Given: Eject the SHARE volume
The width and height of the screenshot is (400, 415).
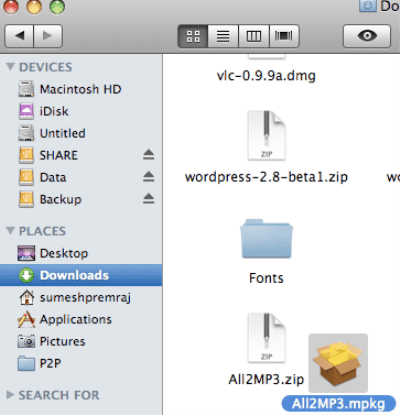Looking at the screenshot, I should [x=149, y=155].
